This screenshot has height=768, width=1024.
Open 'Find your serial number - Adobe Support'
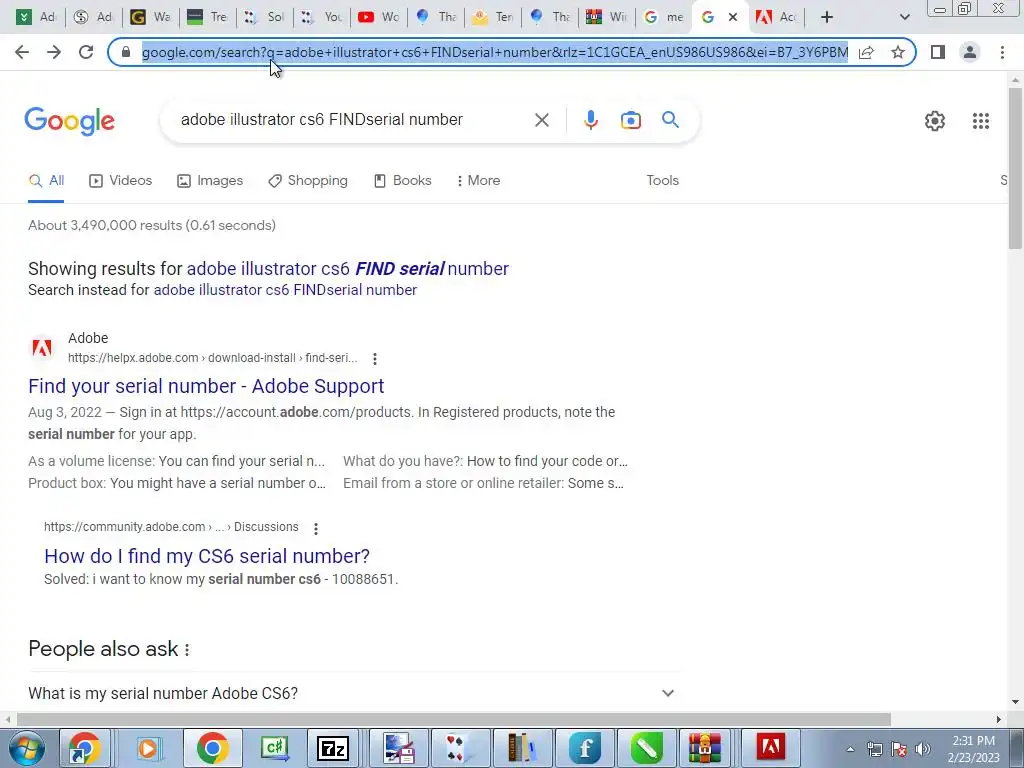[x=206, y=386]
